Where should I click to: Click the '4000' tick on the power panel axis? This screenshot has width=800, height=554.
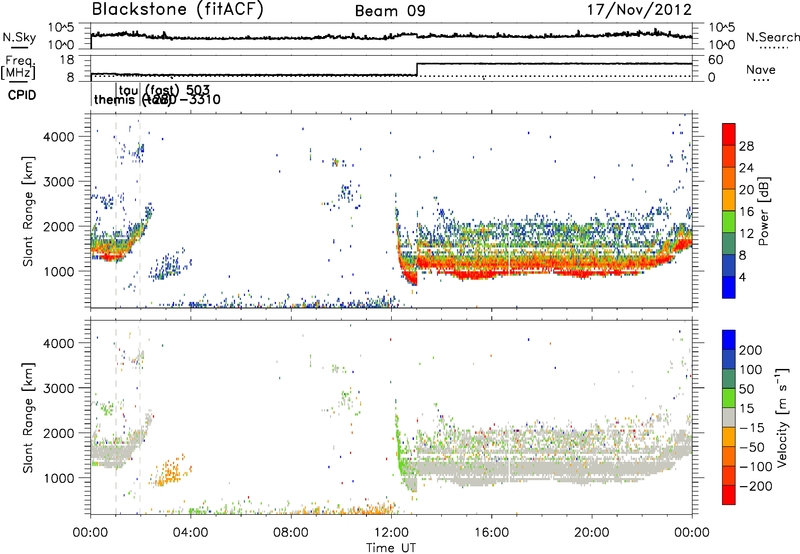pyautogui.click(x=59, y=137)
